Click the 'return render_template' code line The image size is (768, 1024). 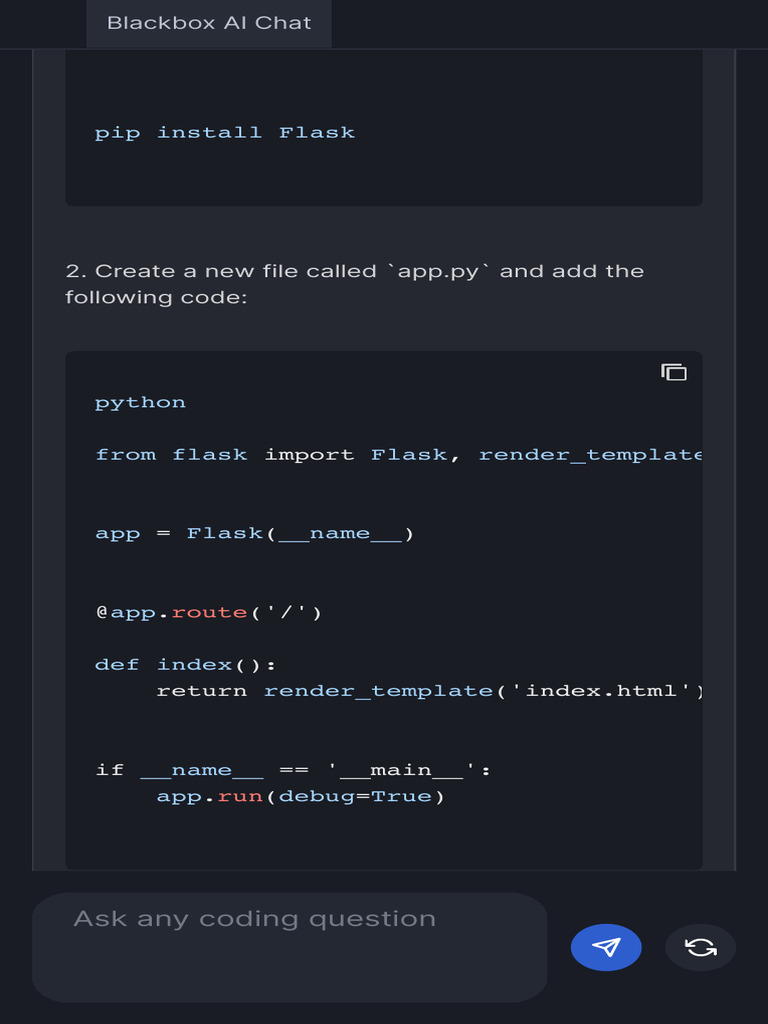[x=430, y=690]
